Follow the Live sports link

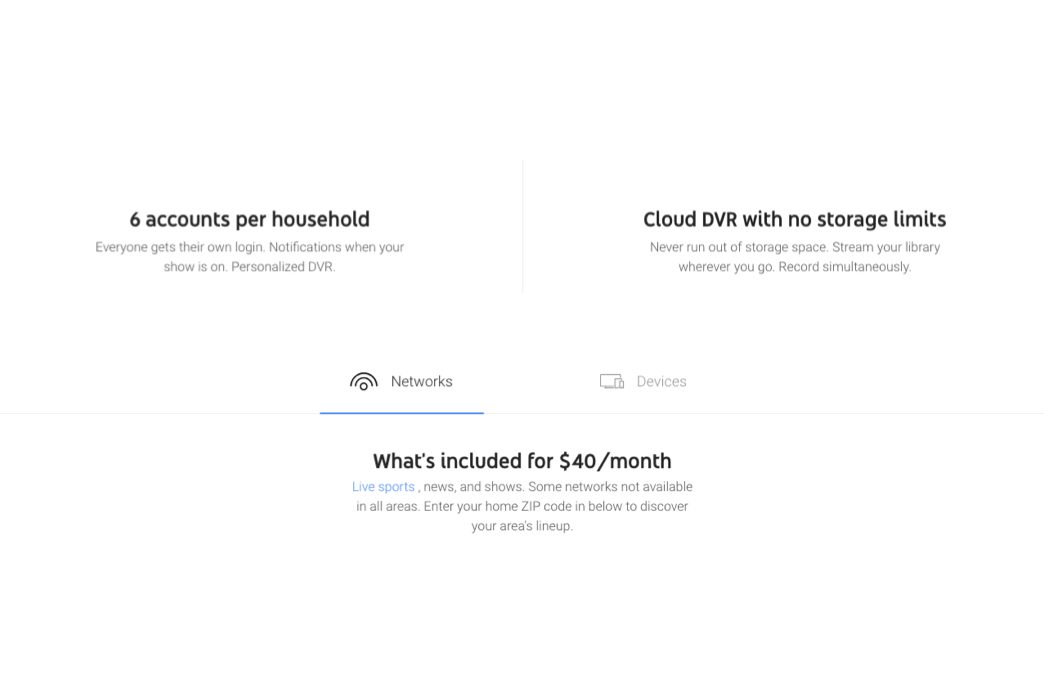(x=383, y=487)
